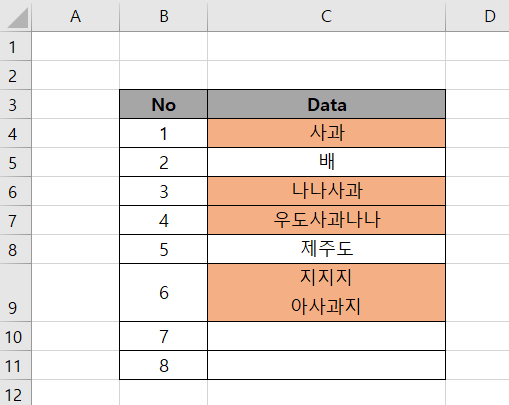Image resolution: width=509 pixels, height=405 pixels.
Task: Click the empty Data cell beside No 7
Action: (326, 336)
